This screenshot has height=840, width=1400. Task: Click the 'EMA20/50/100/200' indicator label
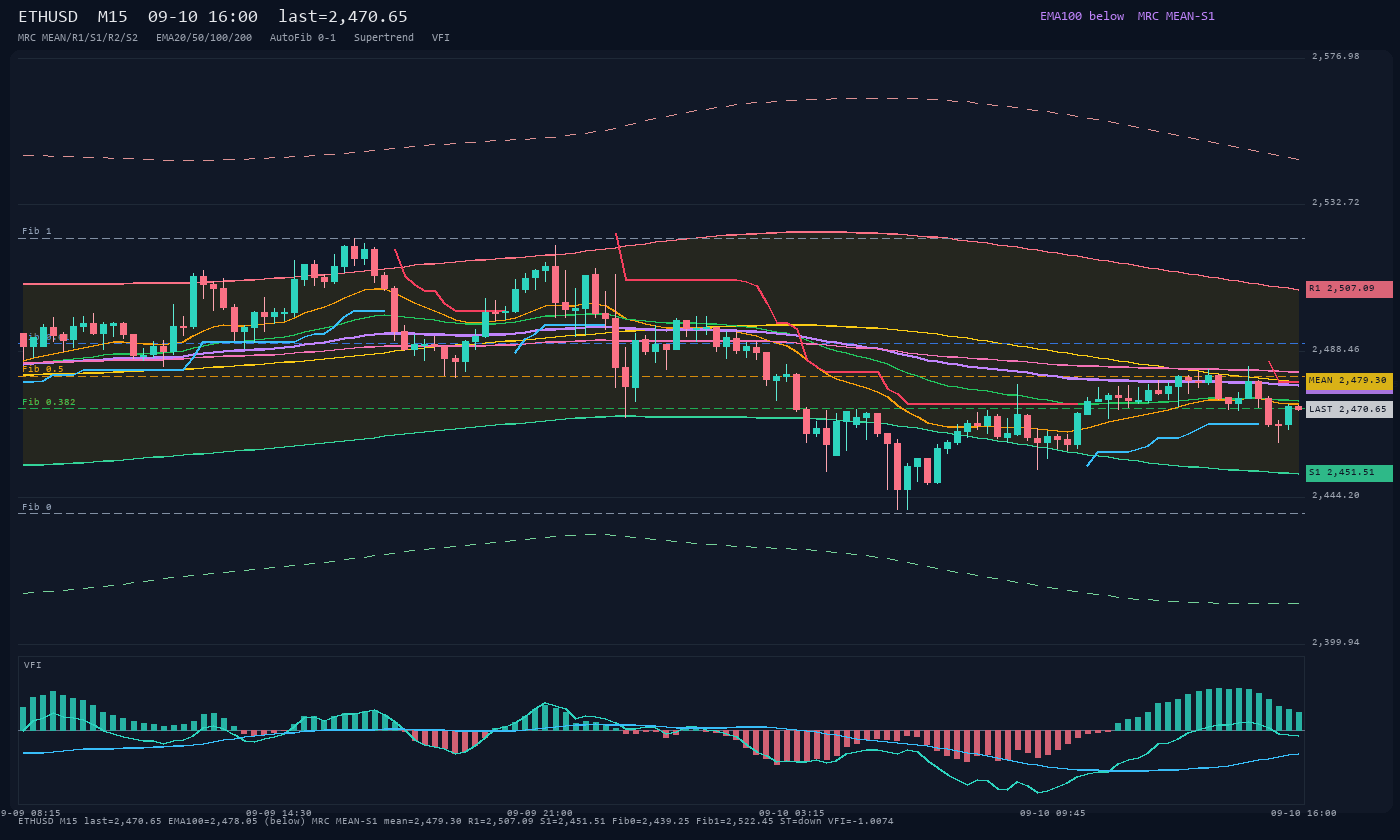click(x=204, y=38)
